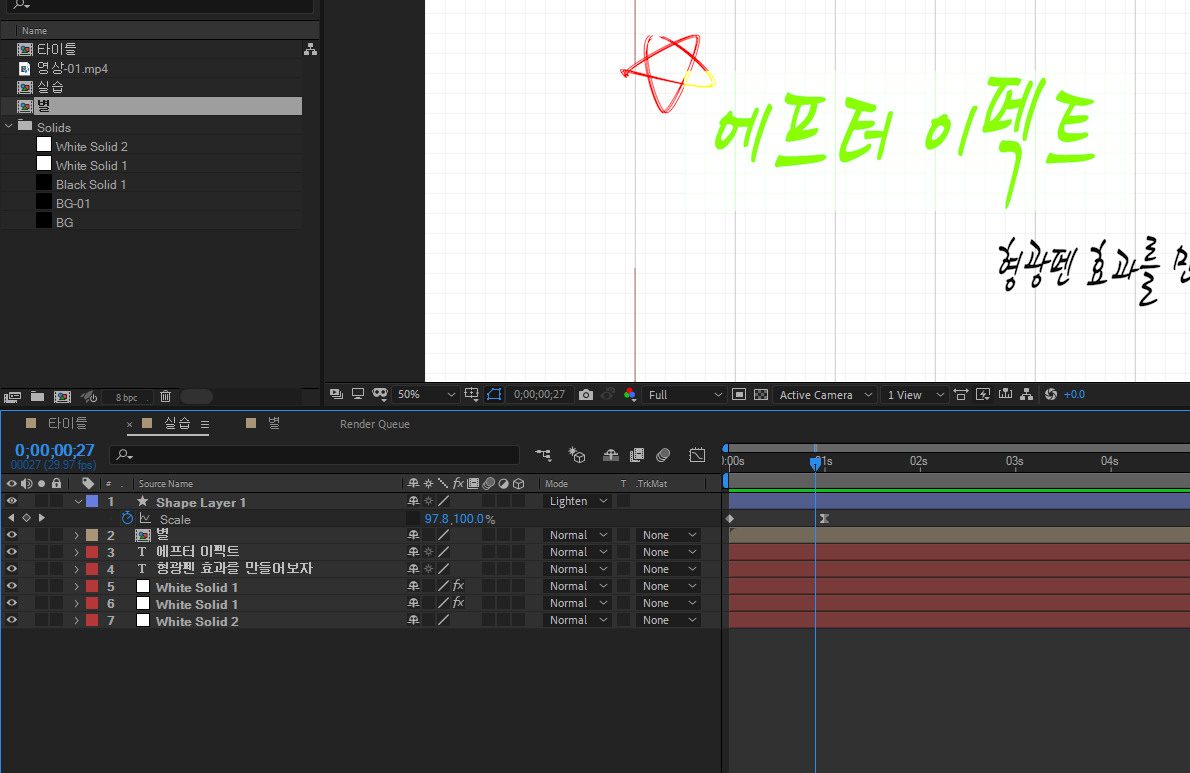Hide Shape Layer 1 using eye toggle
Screen dimensions: 1190x773
[11, 501]
